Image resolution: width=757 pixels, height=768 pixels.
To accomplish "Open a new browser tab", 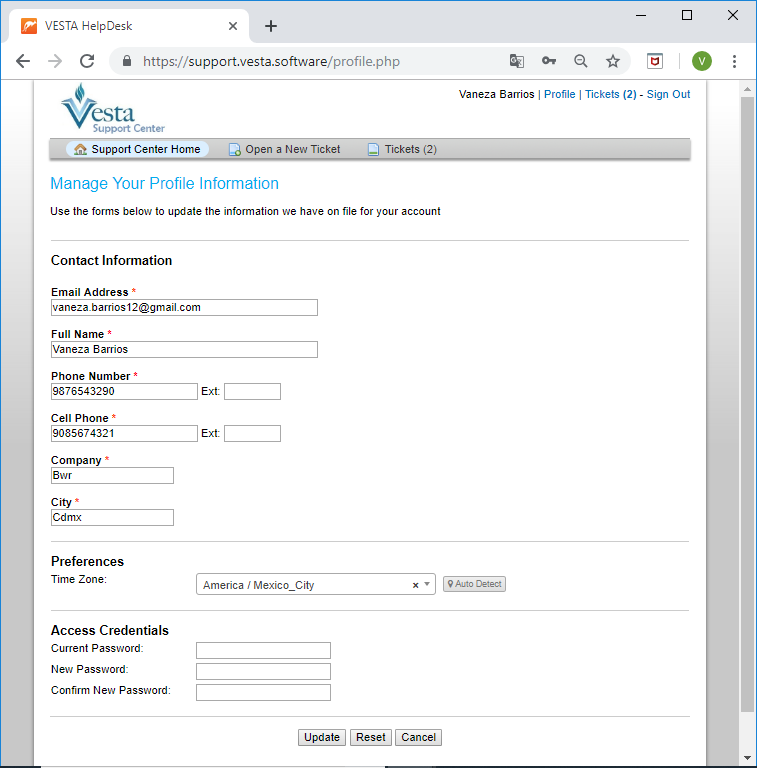I will (x=271, y=26).
